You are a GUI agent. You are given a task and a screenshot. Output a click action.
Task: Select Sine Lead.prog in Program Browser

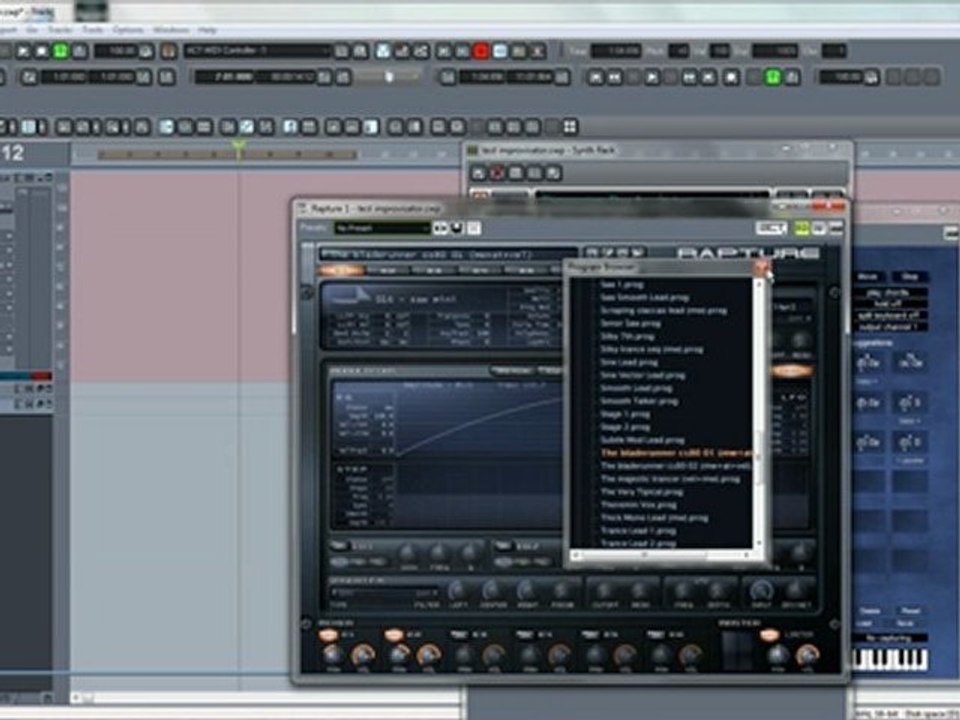pos(629,362)
